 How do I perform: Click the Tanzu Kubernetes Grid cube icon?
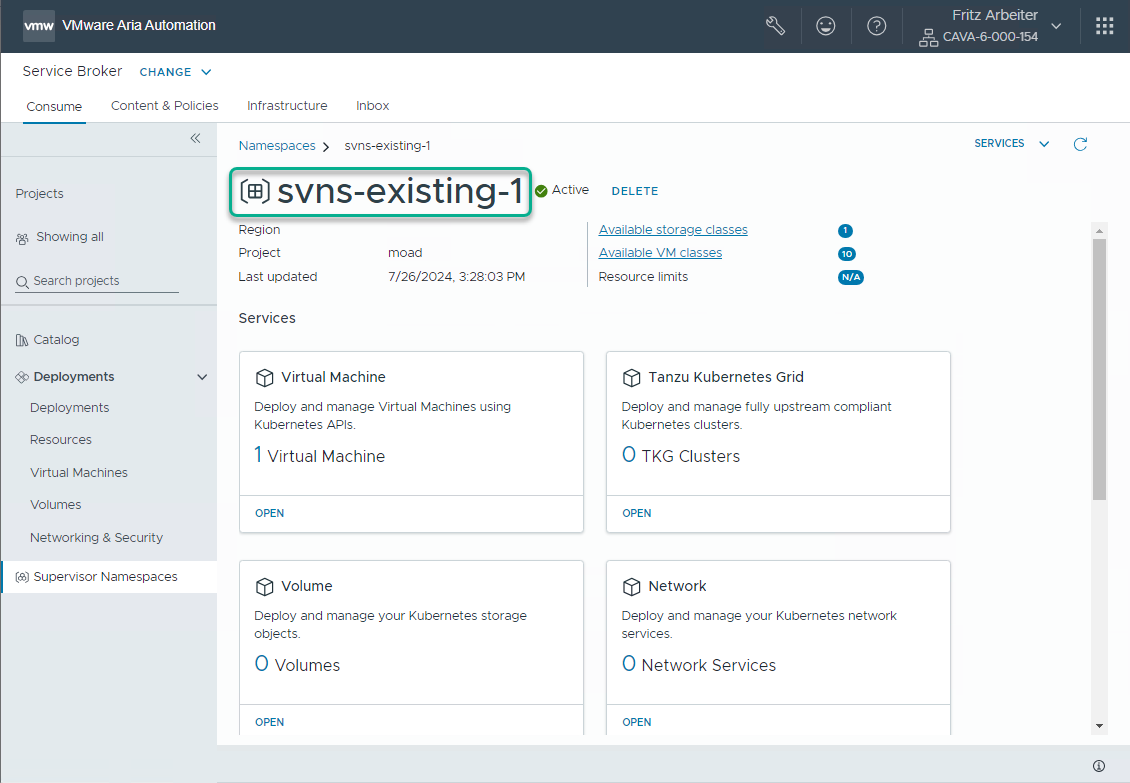click(631, 377)
